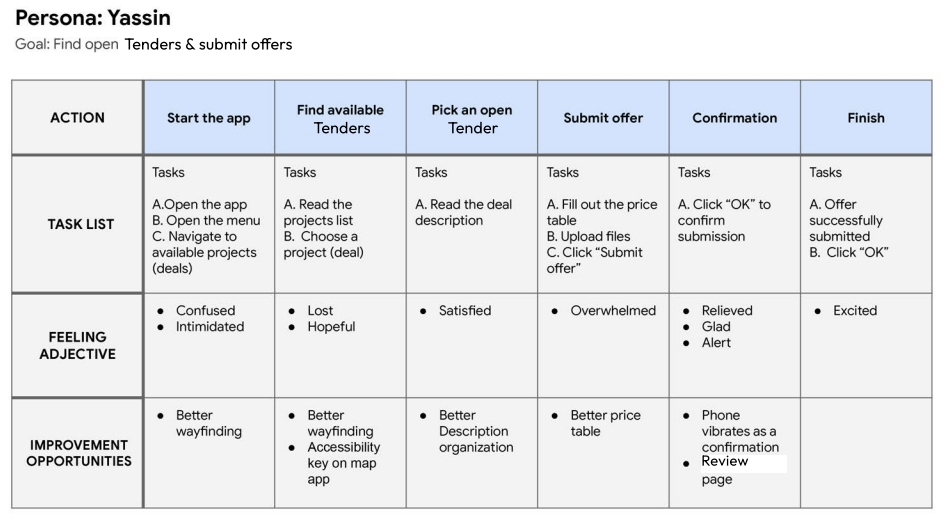
Task: Click the IMPROVEMENT OPPORTUNITIES row header
Action: pyautogui.click(x=77, y=453)
